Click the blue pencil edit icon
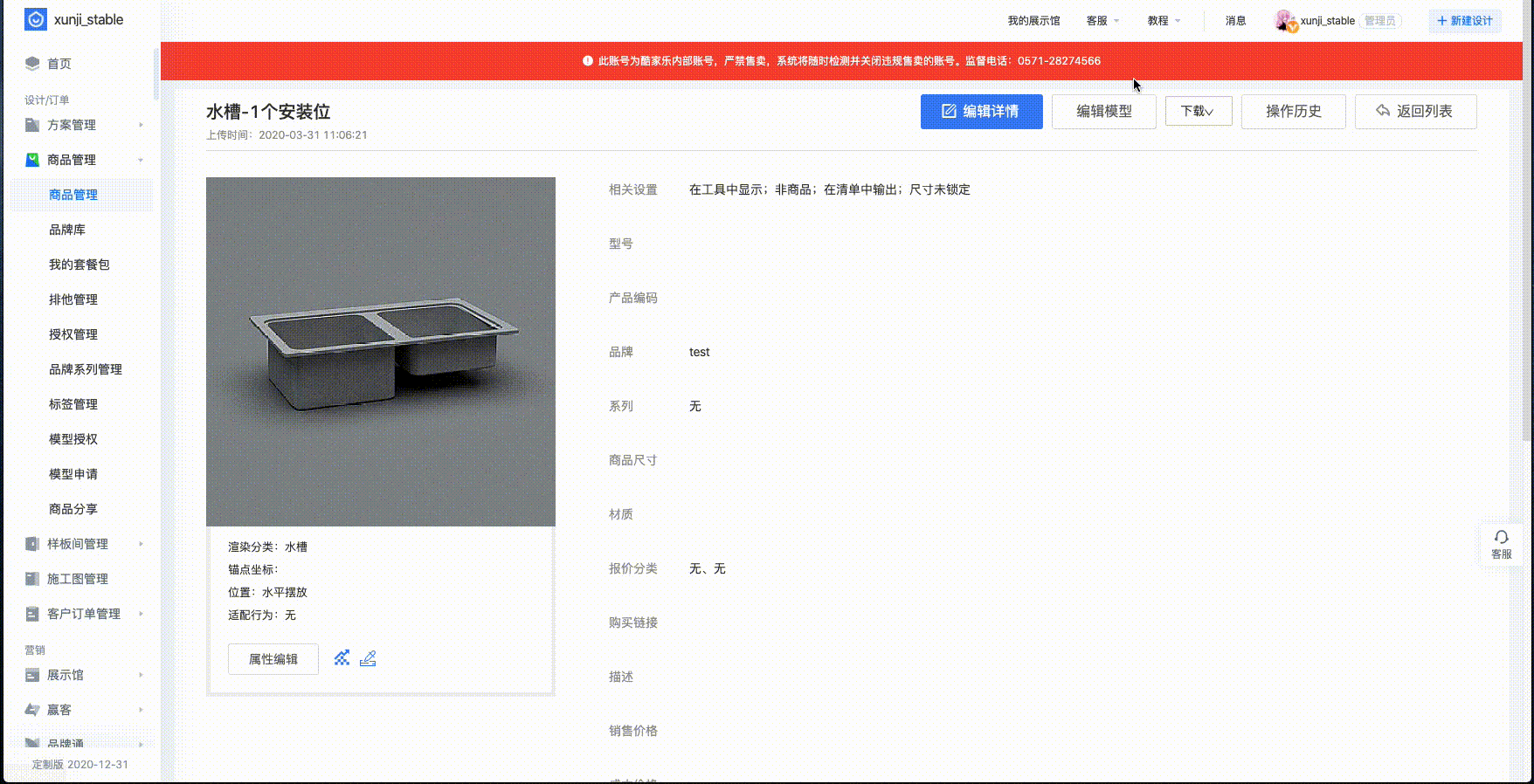Image resolution: width=1534 pixels, height=784 pixels. click(368, 658)
